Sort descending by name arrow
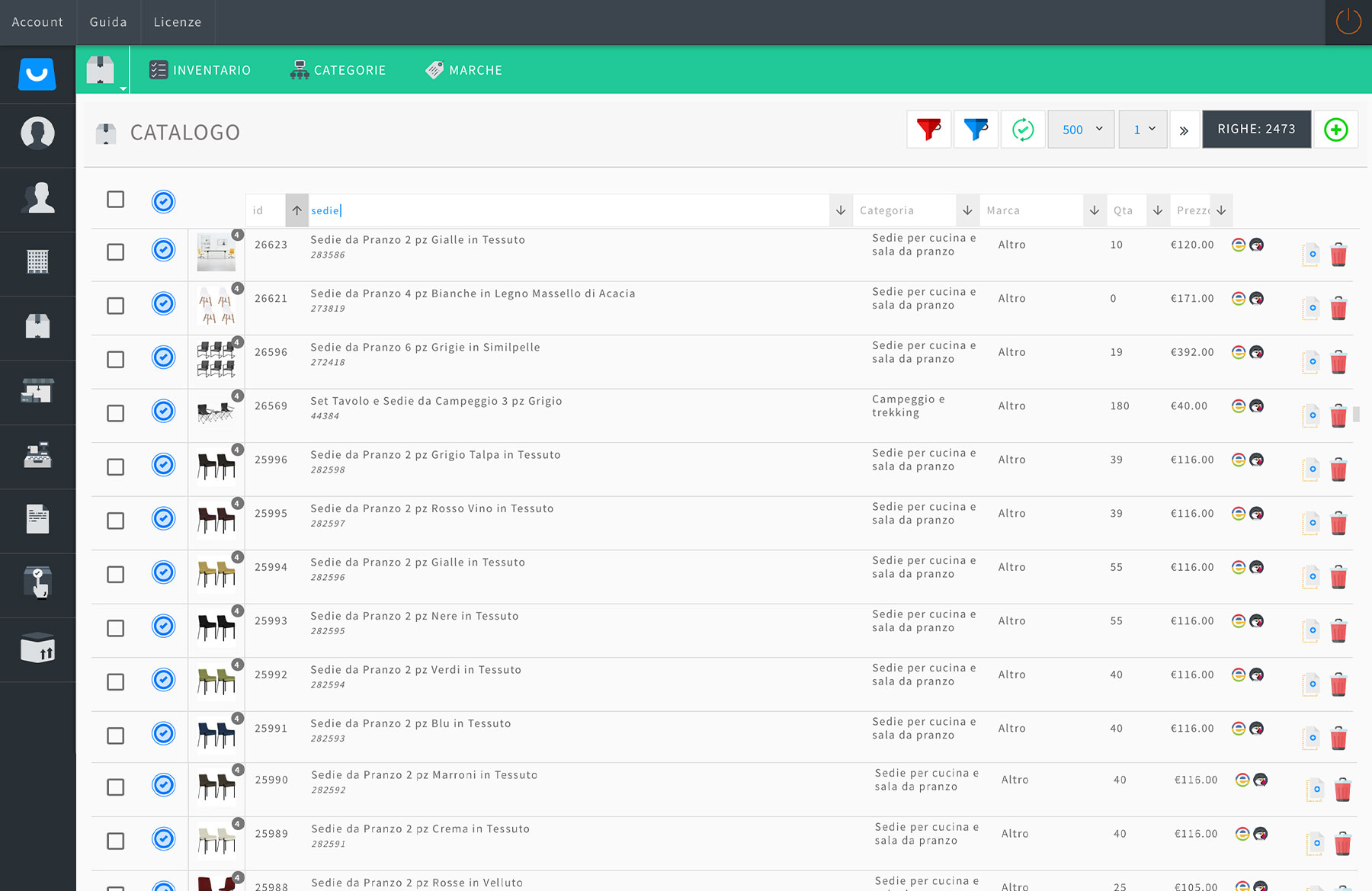Screen dimensions: 1372x891 (841, 210)
